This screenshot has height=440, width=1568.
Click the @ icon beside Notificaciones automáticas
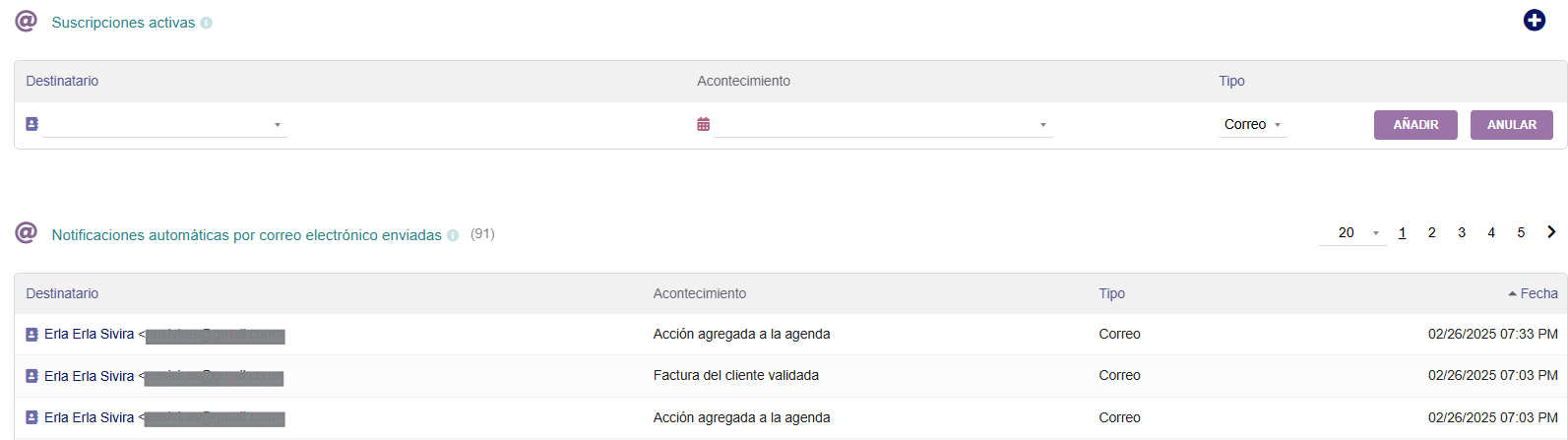(26, 233)
